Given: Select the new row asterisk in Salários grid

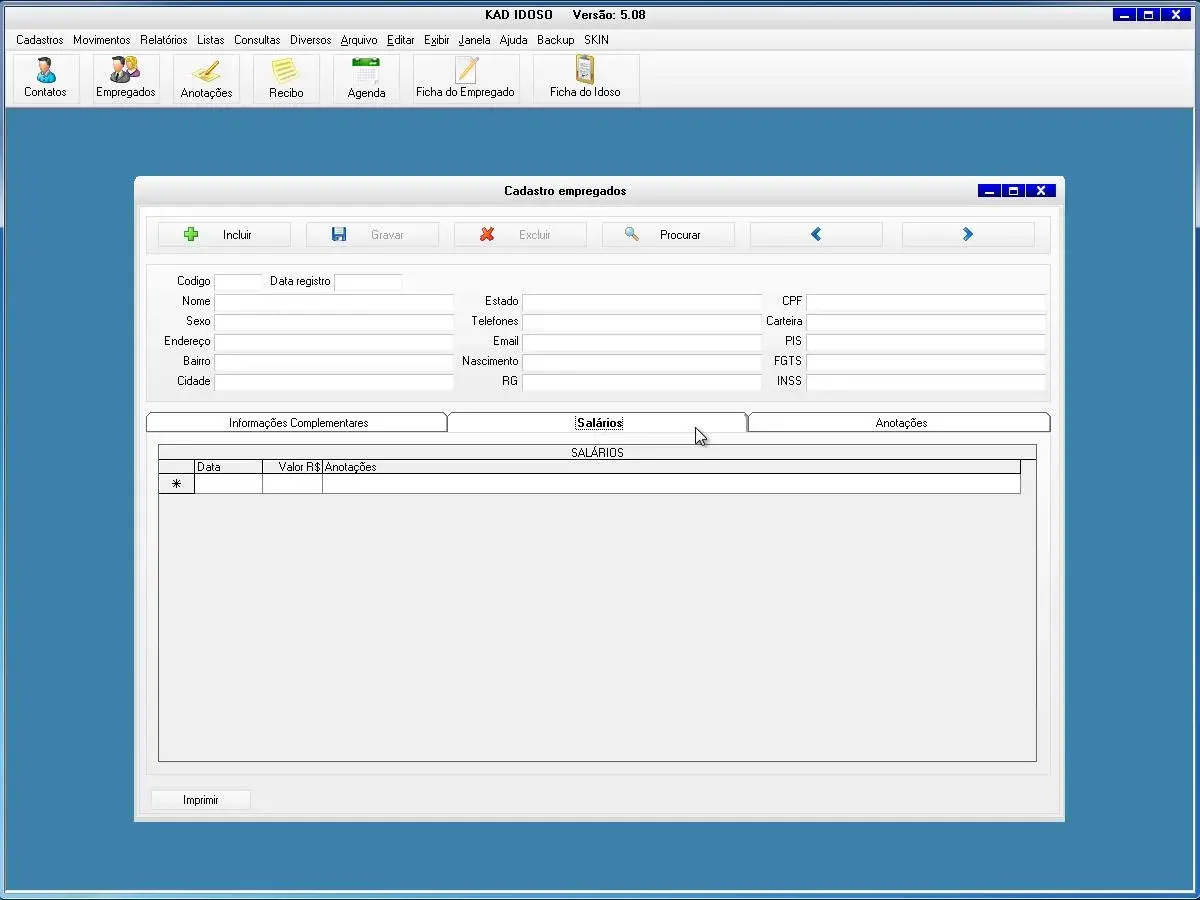Looking at the screenshot, I should coord(177,484).
